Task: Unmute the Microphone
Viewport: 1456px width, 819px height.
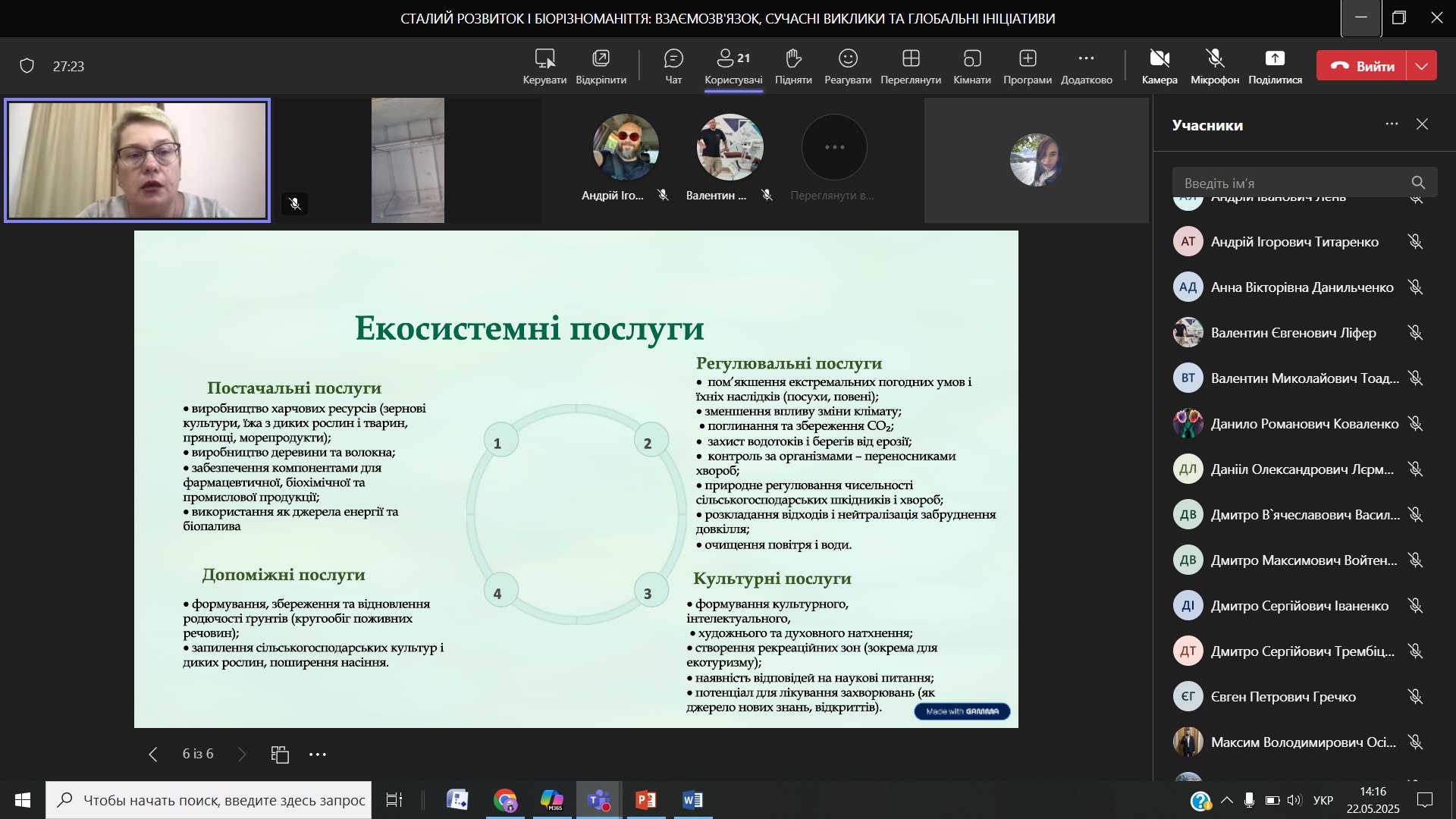Action: coord(1215,59)
